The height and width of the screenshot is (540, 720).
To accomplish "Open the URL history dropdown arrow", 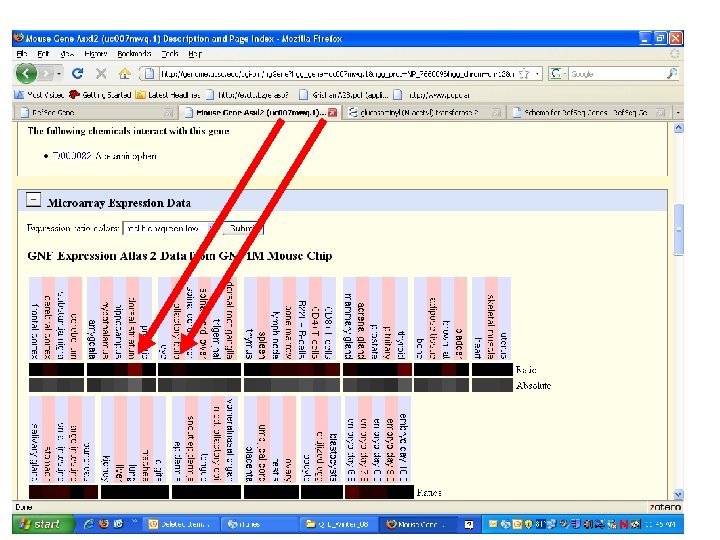I will pyautogui.click(x=537, y=74).
